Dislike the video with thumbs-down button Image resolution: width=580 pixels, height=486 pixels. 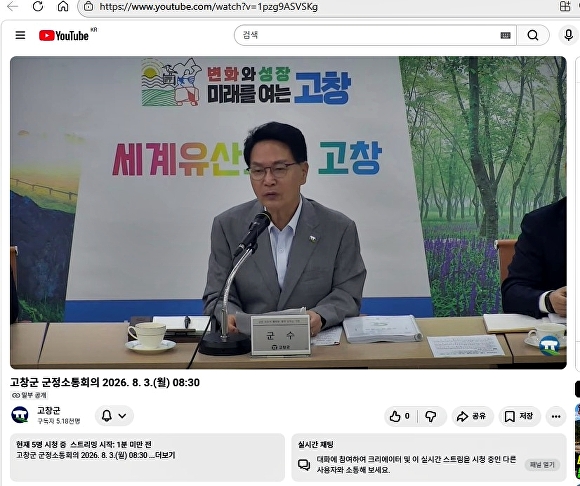(431, 416)
